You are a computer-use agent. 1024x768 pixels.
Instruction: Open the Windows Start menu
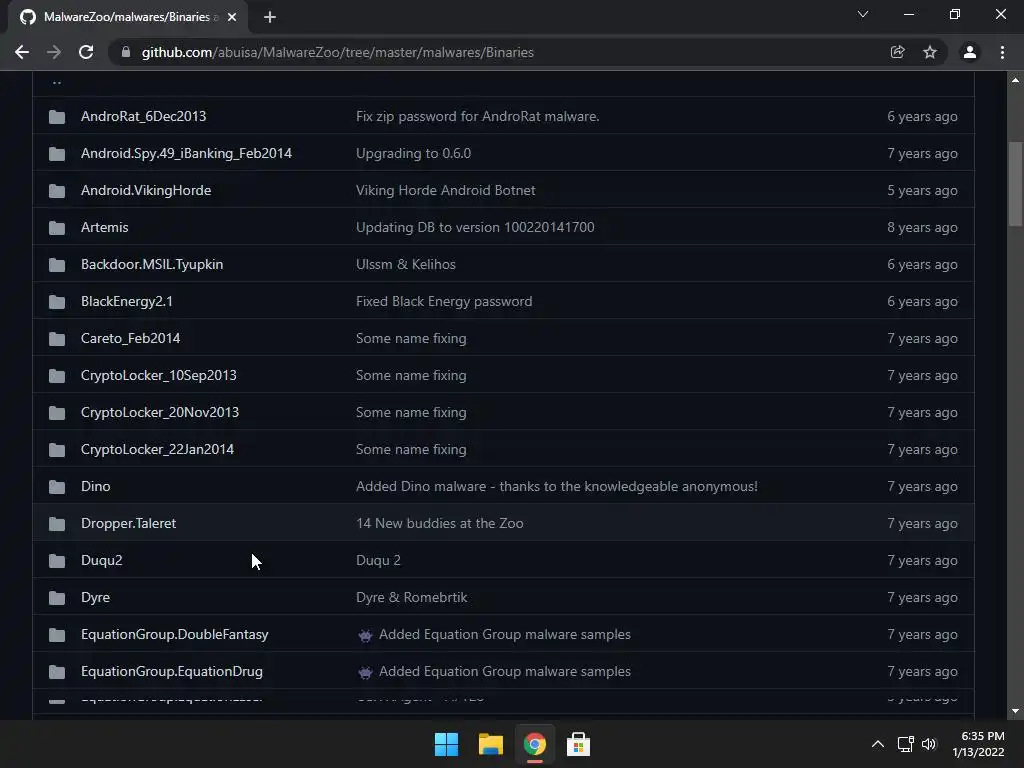tap(447, 744)
